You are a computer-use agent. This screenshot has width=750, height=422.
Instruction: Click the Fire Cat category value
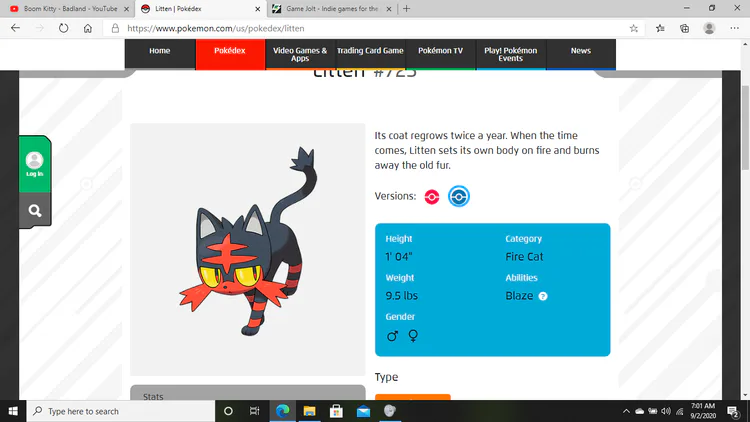524,256
